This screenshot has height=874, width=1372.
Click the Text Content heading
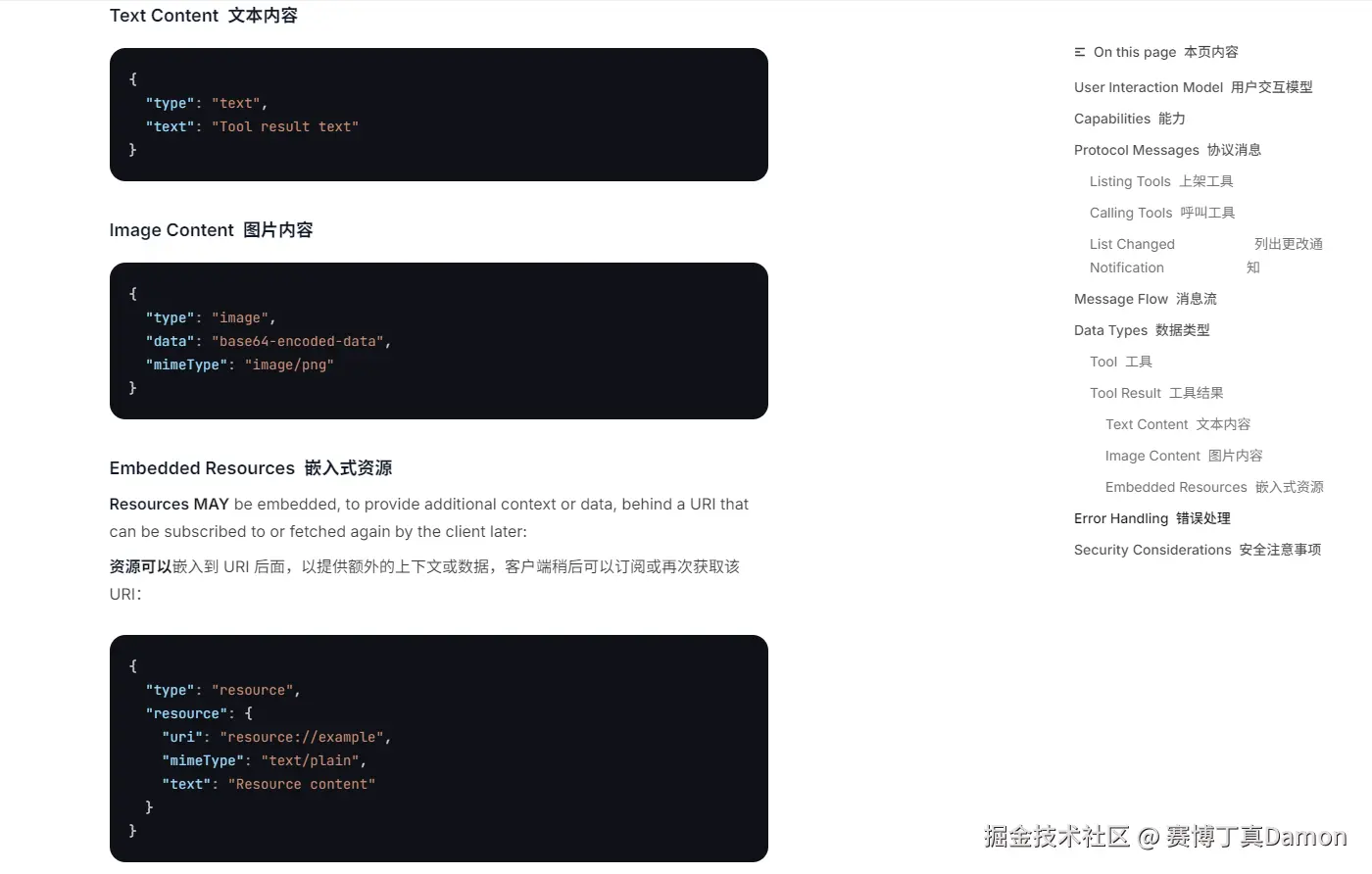point(204,16)
